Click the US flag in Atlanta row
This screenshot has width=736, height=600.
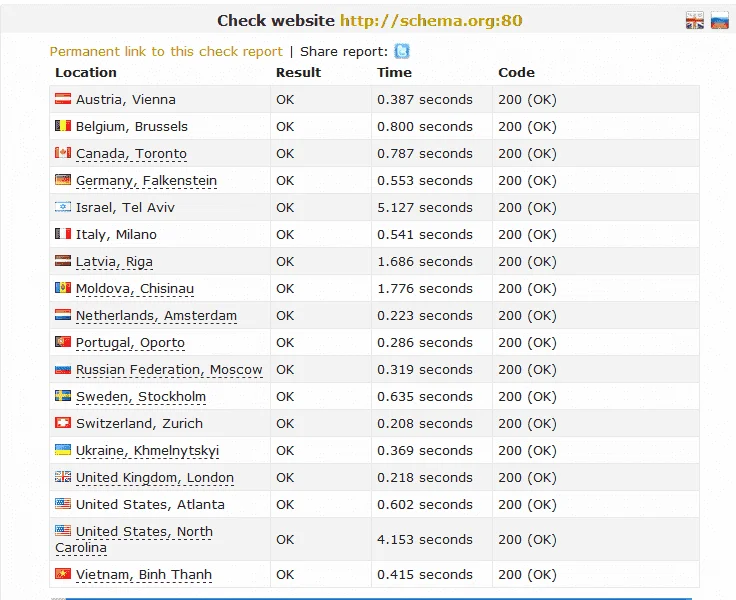pyautogui.click(x=63, y=504)
